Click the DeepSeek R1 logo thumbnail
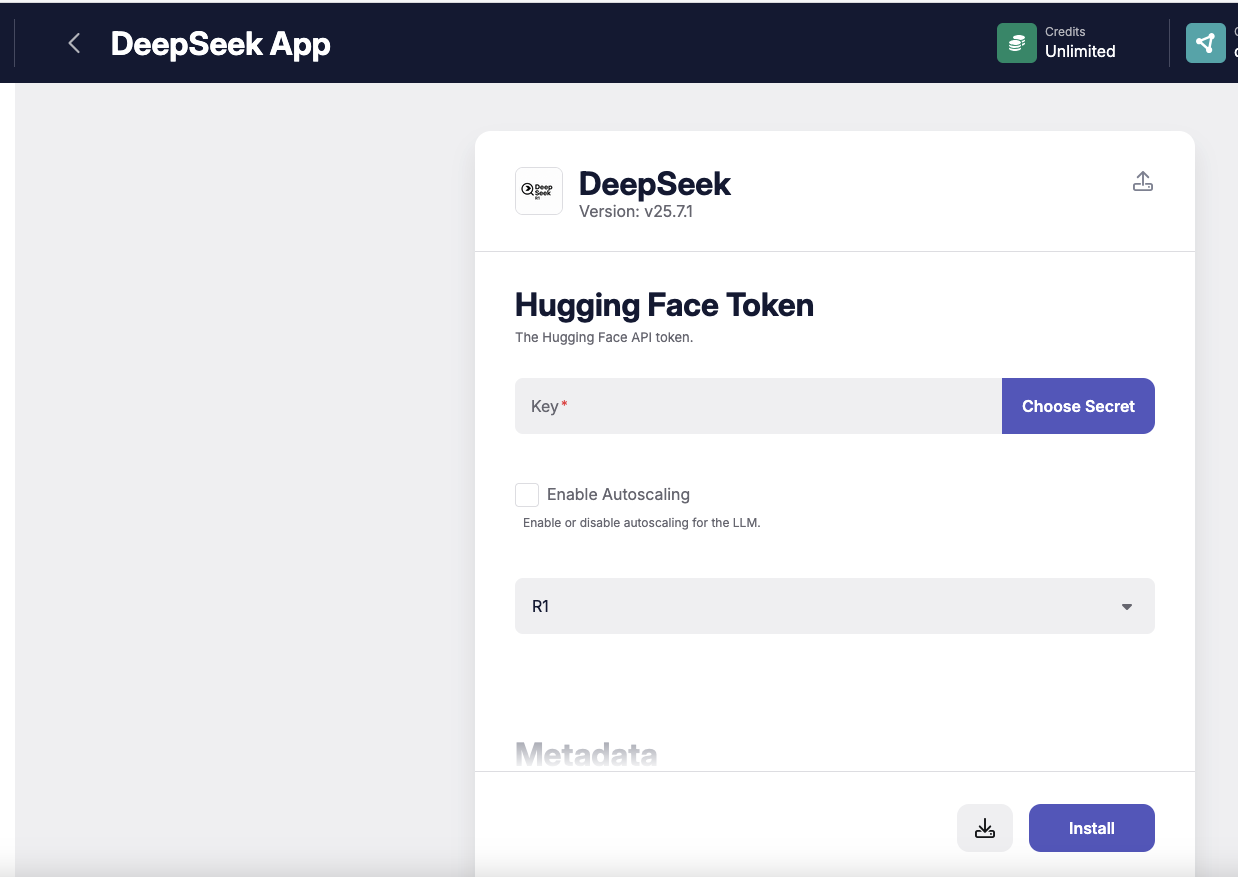The image size is (1238, 877). (x=539, y=190)
